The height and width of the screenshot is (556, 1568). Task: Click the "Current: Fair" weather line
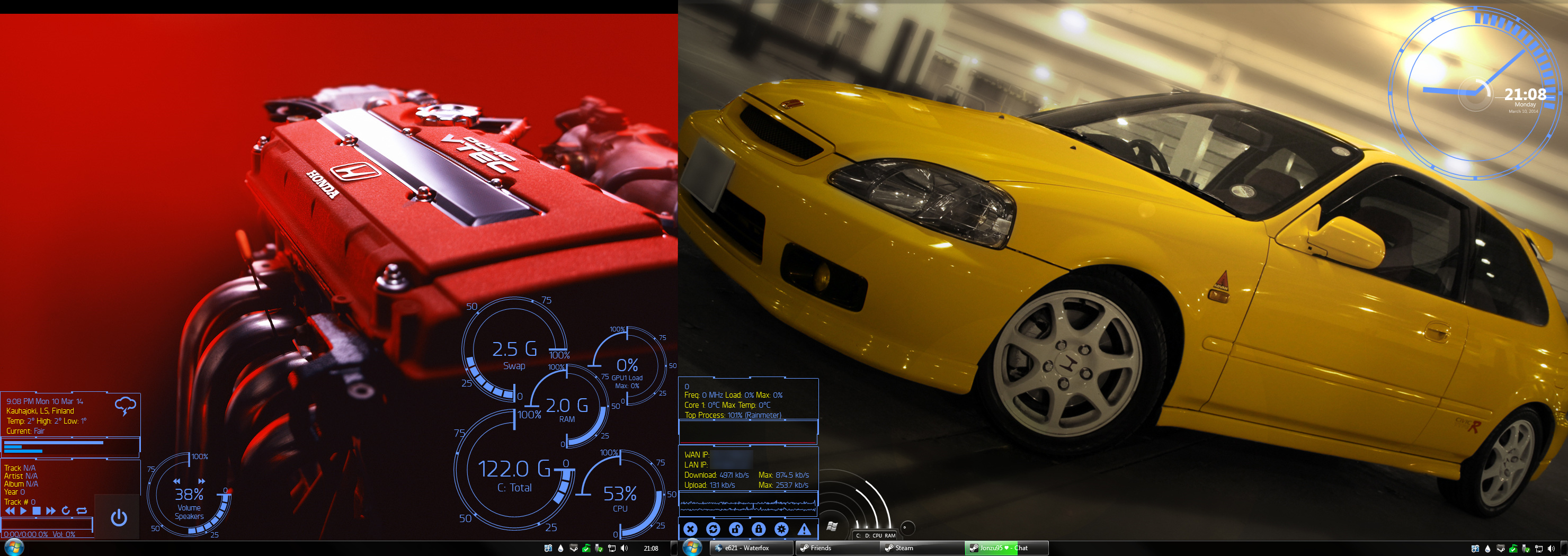25,431
